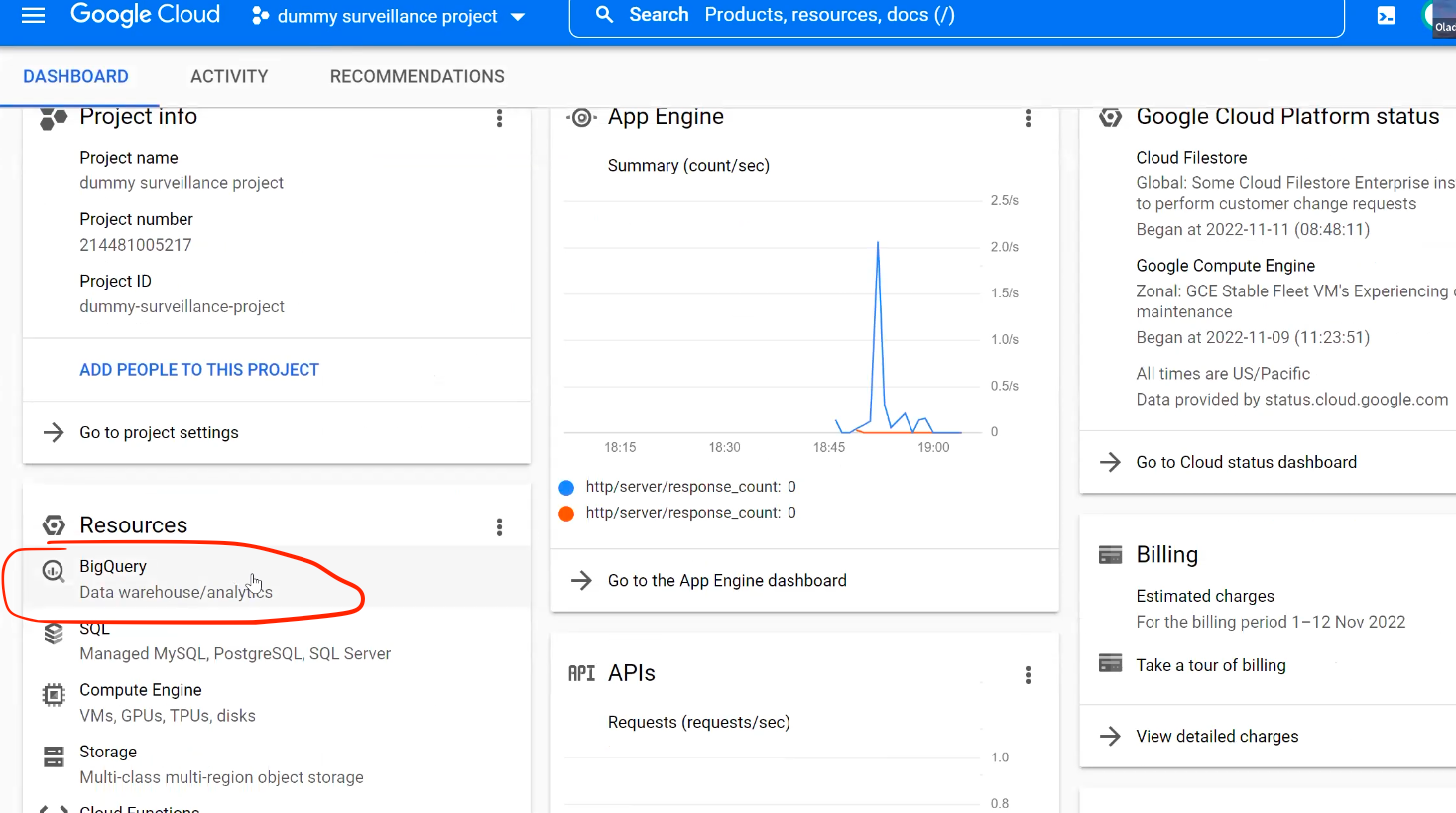Click the project settings arrow icon
This screenshot has height=813, width=1456.
click(x=54, y=432)
